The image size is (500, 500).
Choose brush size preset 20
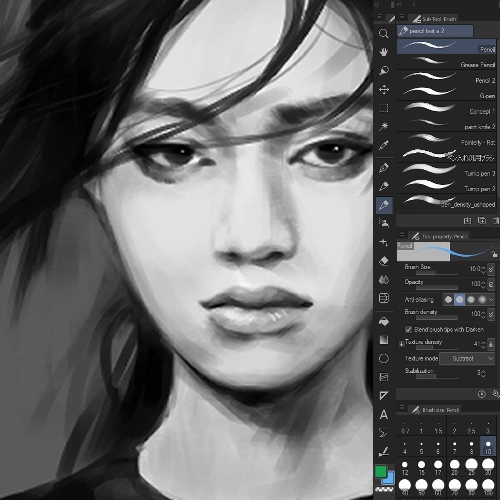coord(455,468)
